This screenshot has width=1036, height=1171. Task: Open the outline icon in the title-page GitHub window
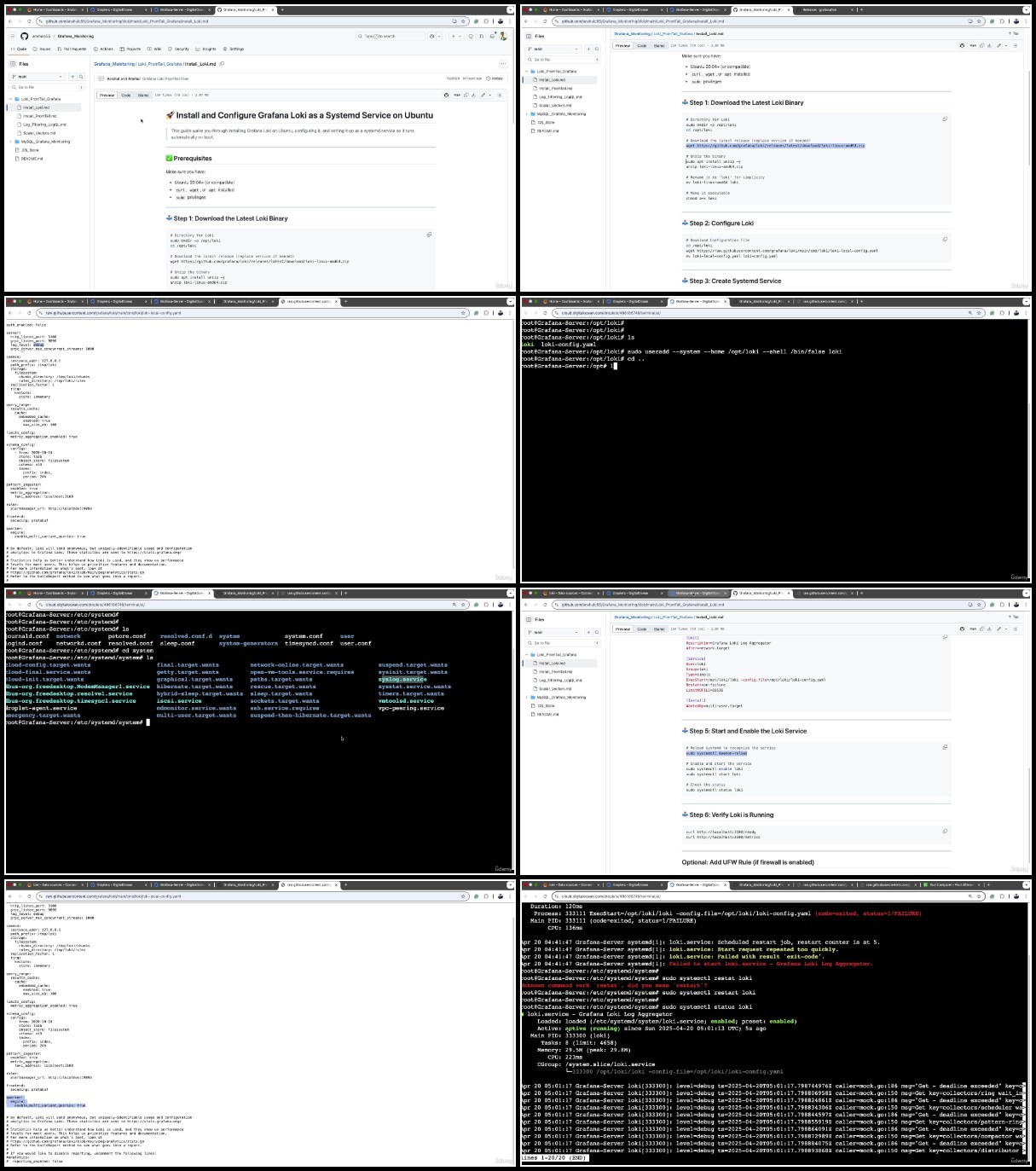(499, 95)
